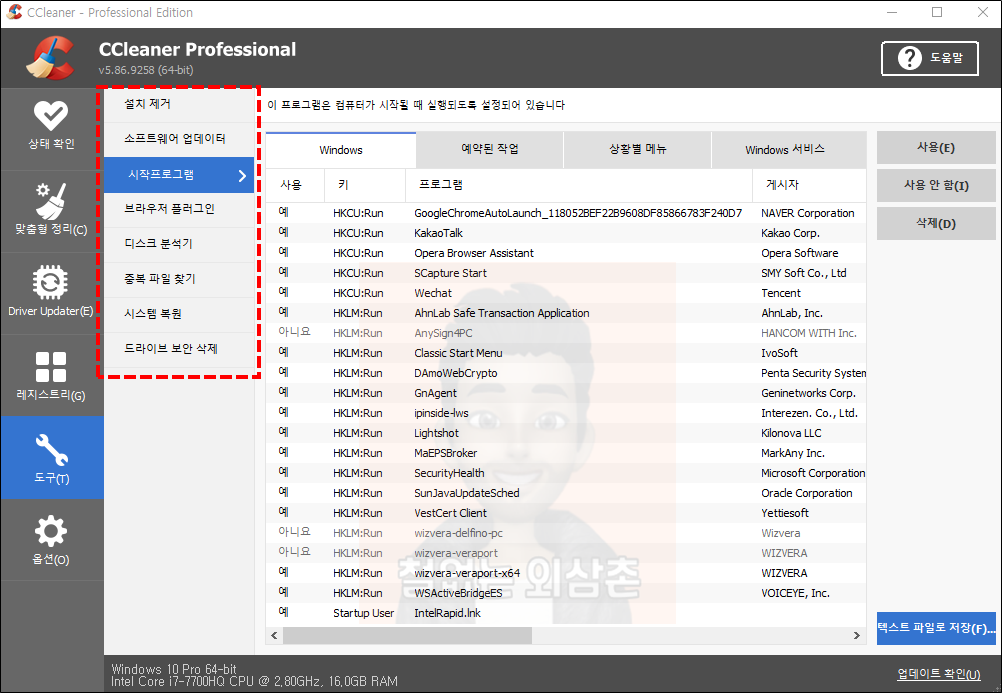Click the CCleaner logo in the header
This screenshot has width=1002, height=693.
click(50, 58)
